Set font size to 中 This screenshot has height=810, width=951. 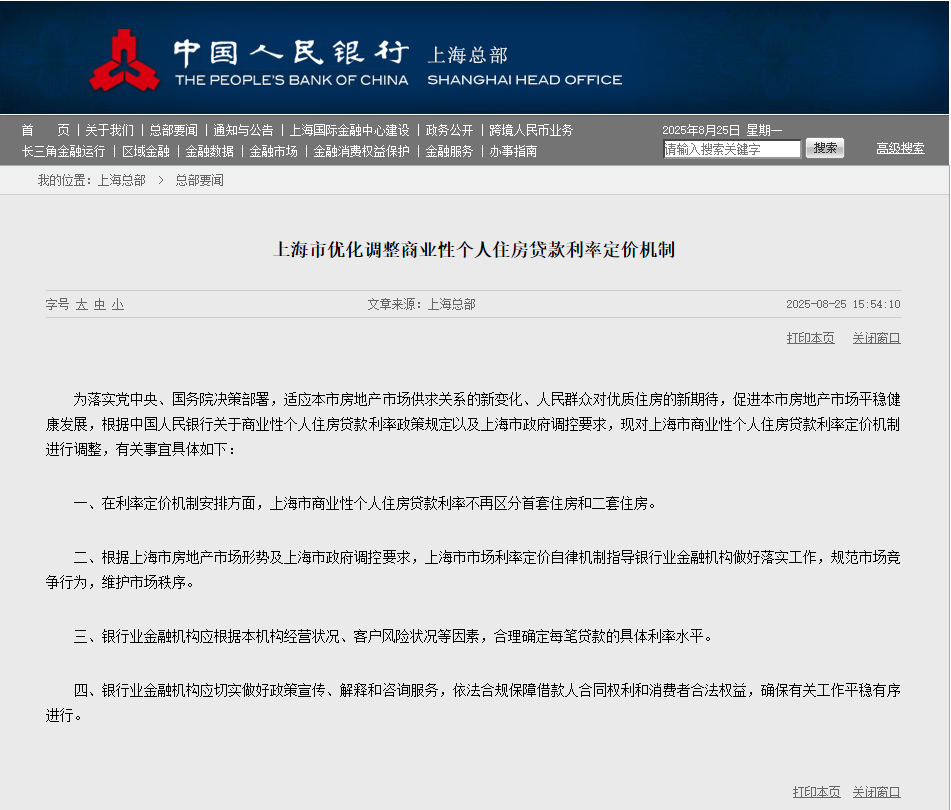pos(100,304)
